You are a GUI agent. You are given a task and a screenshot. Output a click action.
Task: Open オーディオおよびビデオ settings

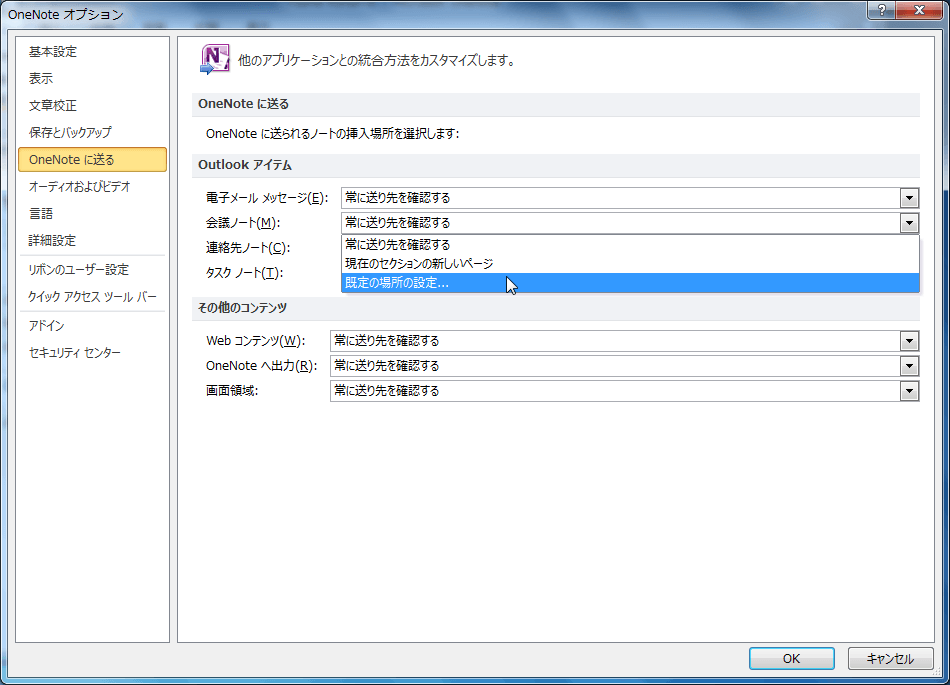click(x=79, y=187)
